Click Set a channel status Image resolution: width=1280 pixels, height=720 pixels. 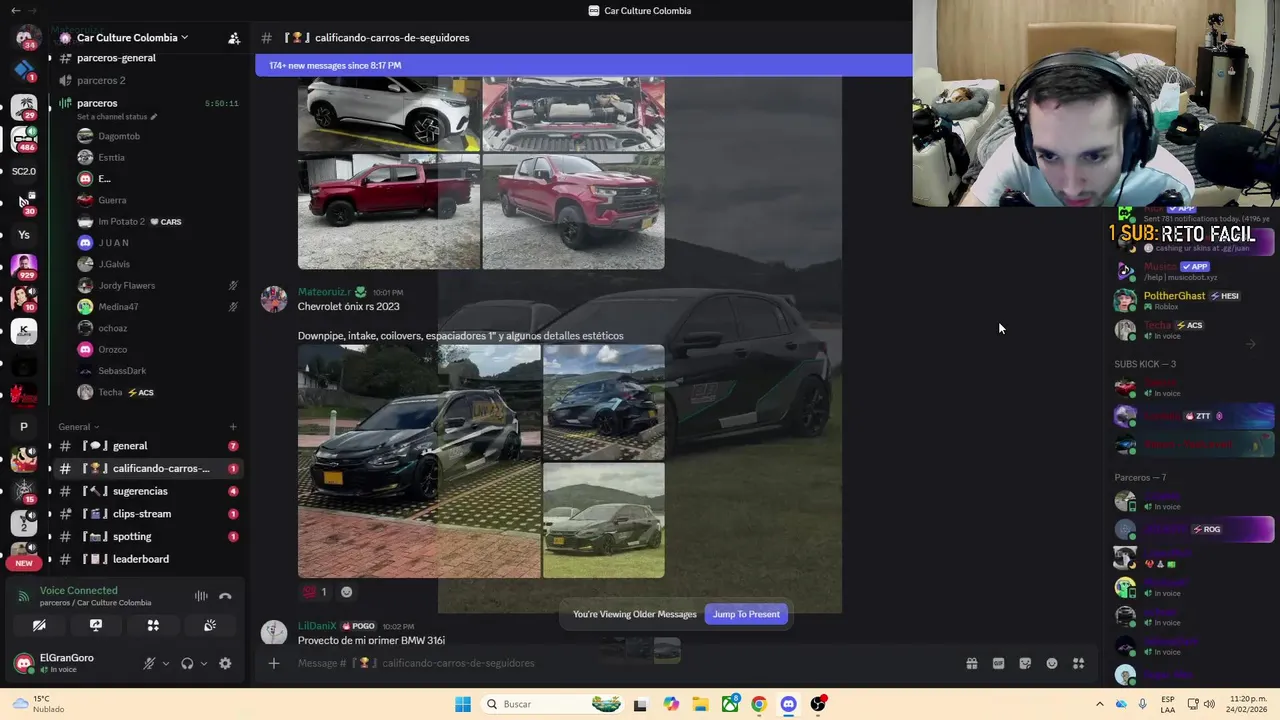pos(116,117)
